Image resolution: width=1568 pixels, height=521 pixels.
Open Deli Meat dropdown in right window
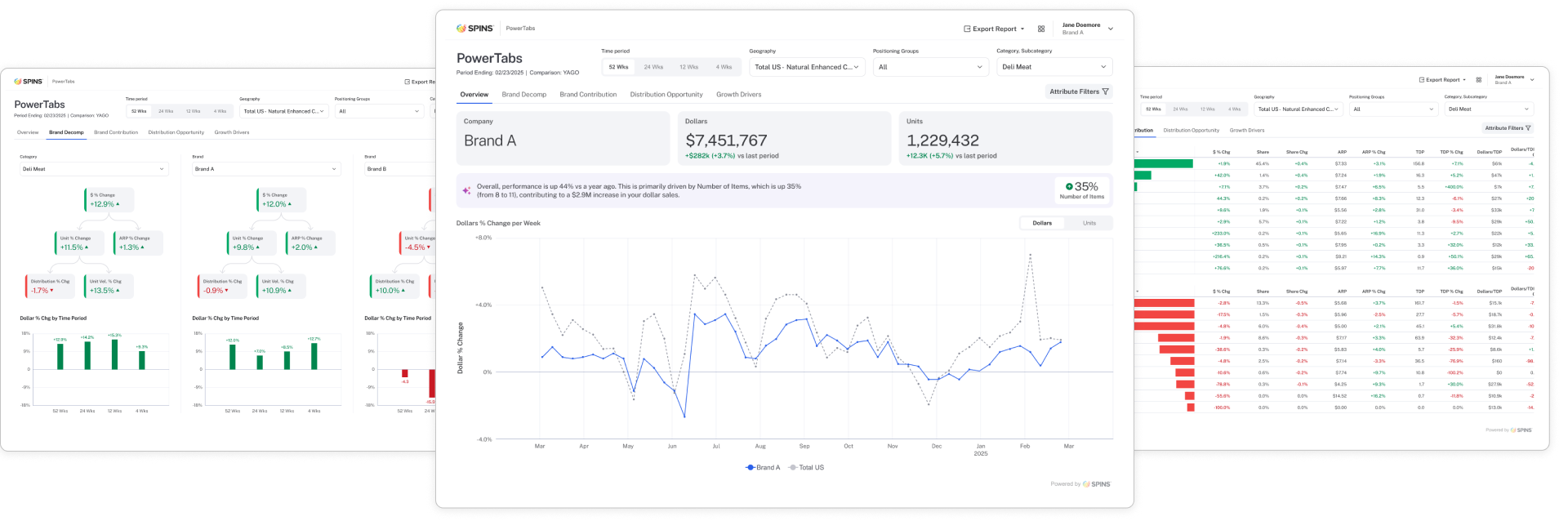pyautogui.click(x=1489, y=109)
